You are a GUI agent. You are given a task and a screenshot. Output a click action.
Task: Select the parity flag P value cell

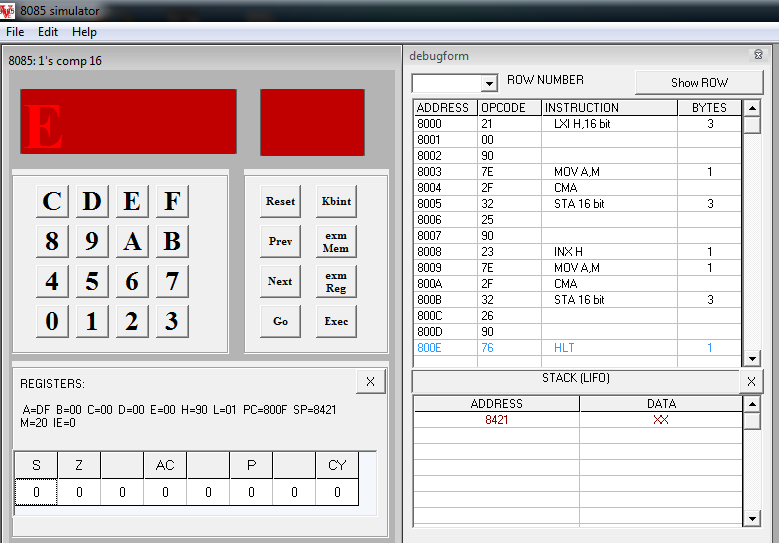(251, 492)
